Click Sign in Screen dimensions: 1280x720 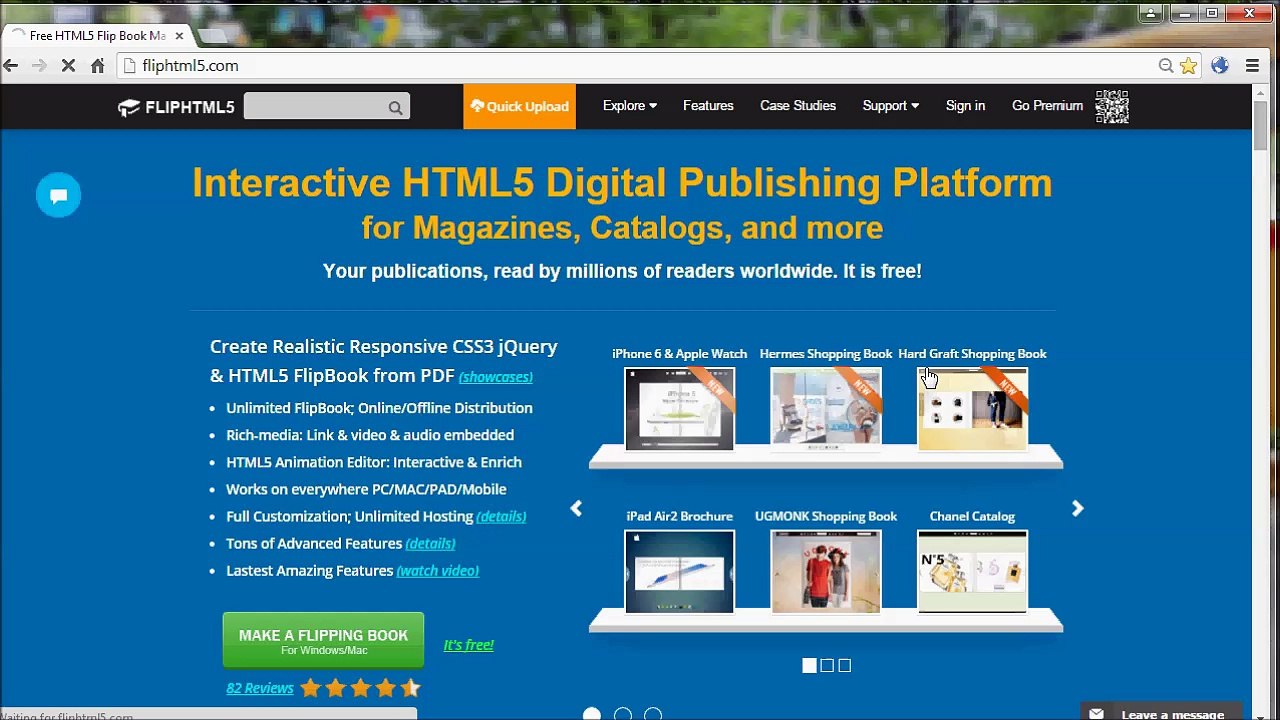point(965,106)
